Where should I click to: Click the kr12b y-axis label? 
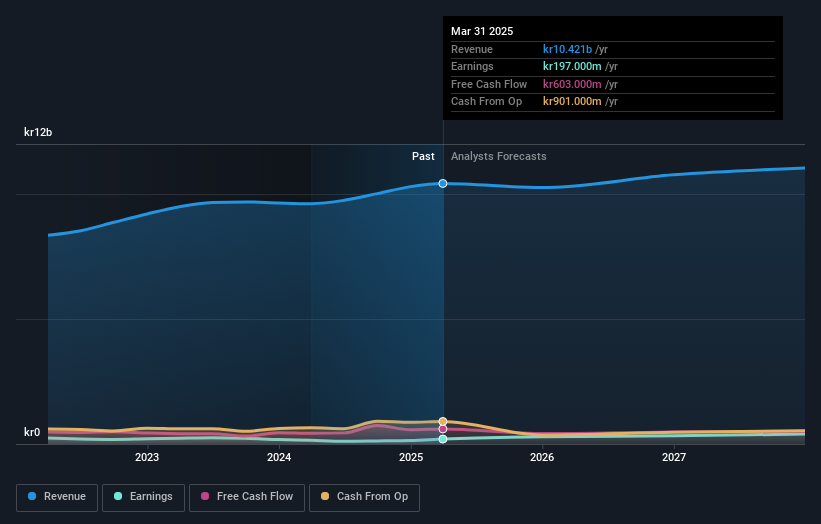(x=38, y=132)
